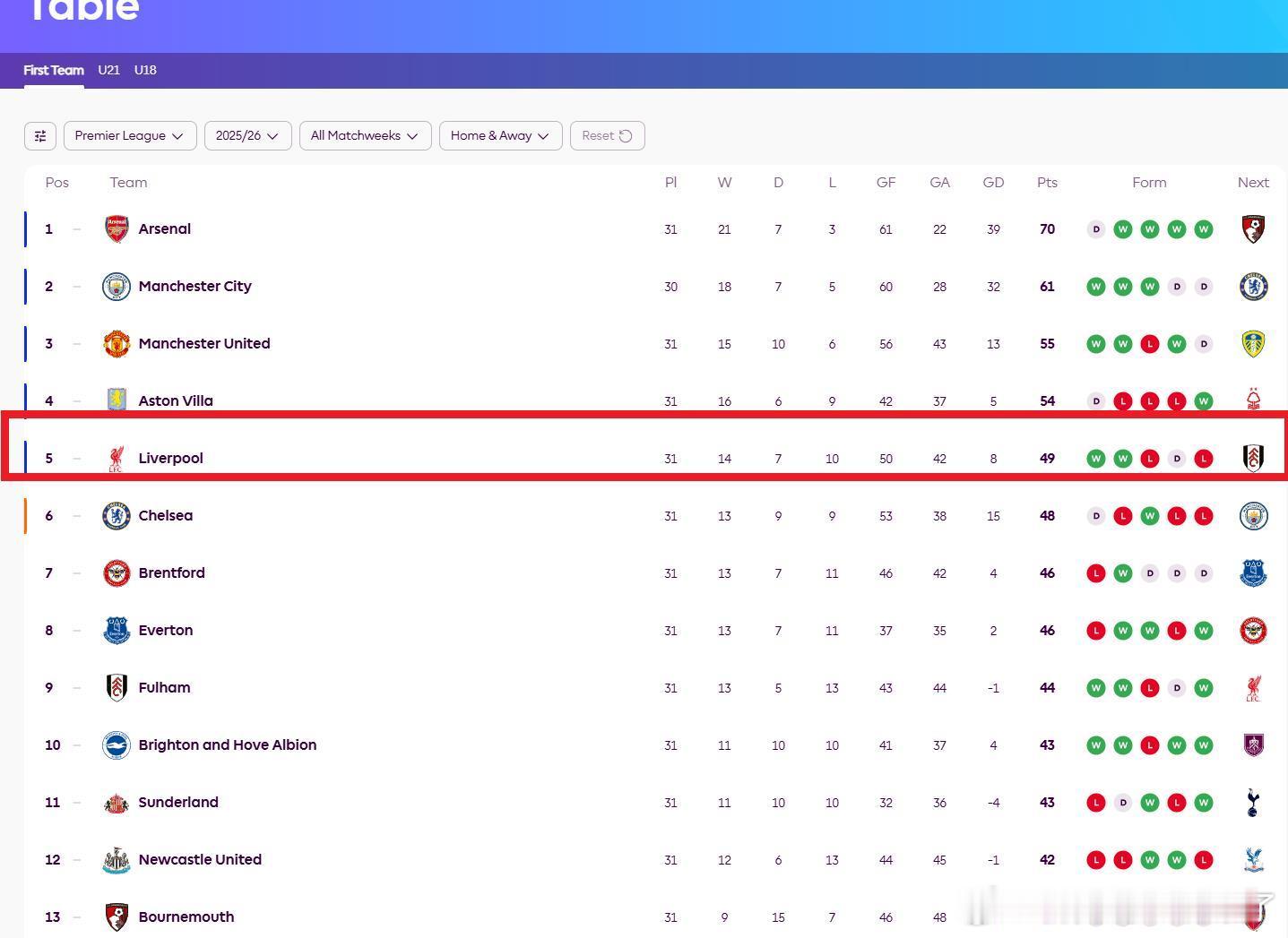Open Everton's next opponent Brentford crest

click(1253, 631)
